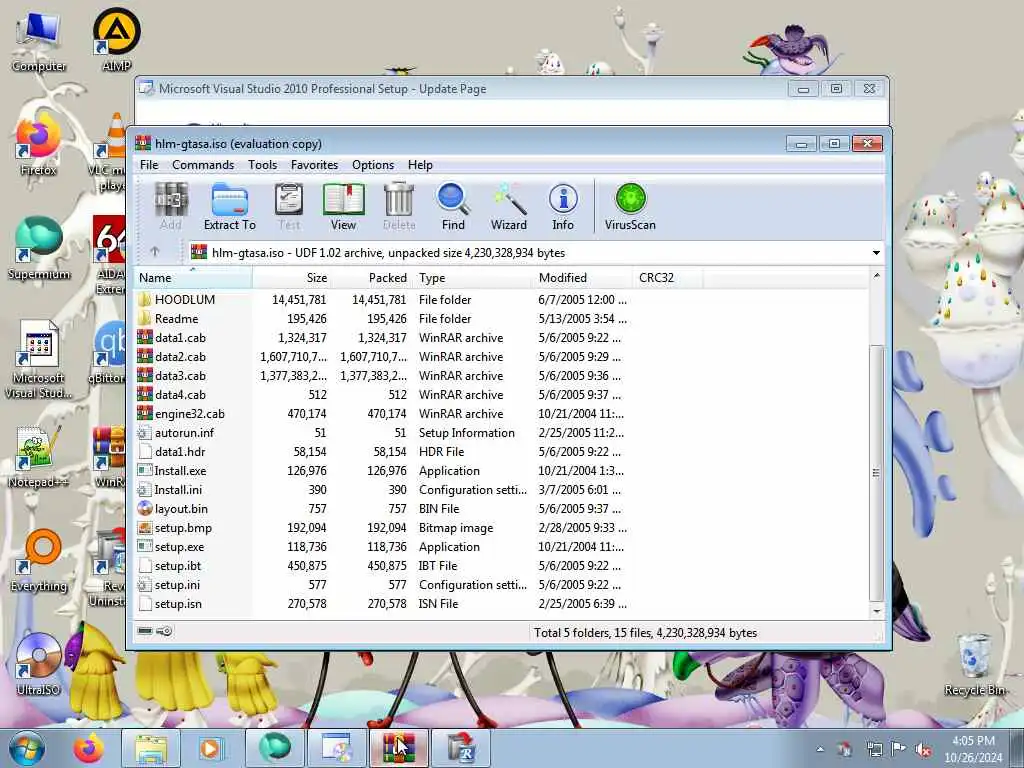Image resolution: width=1024 pixels, height=768 pixels.
Task: Select the data1.cab row
Action: click(502, 338)
